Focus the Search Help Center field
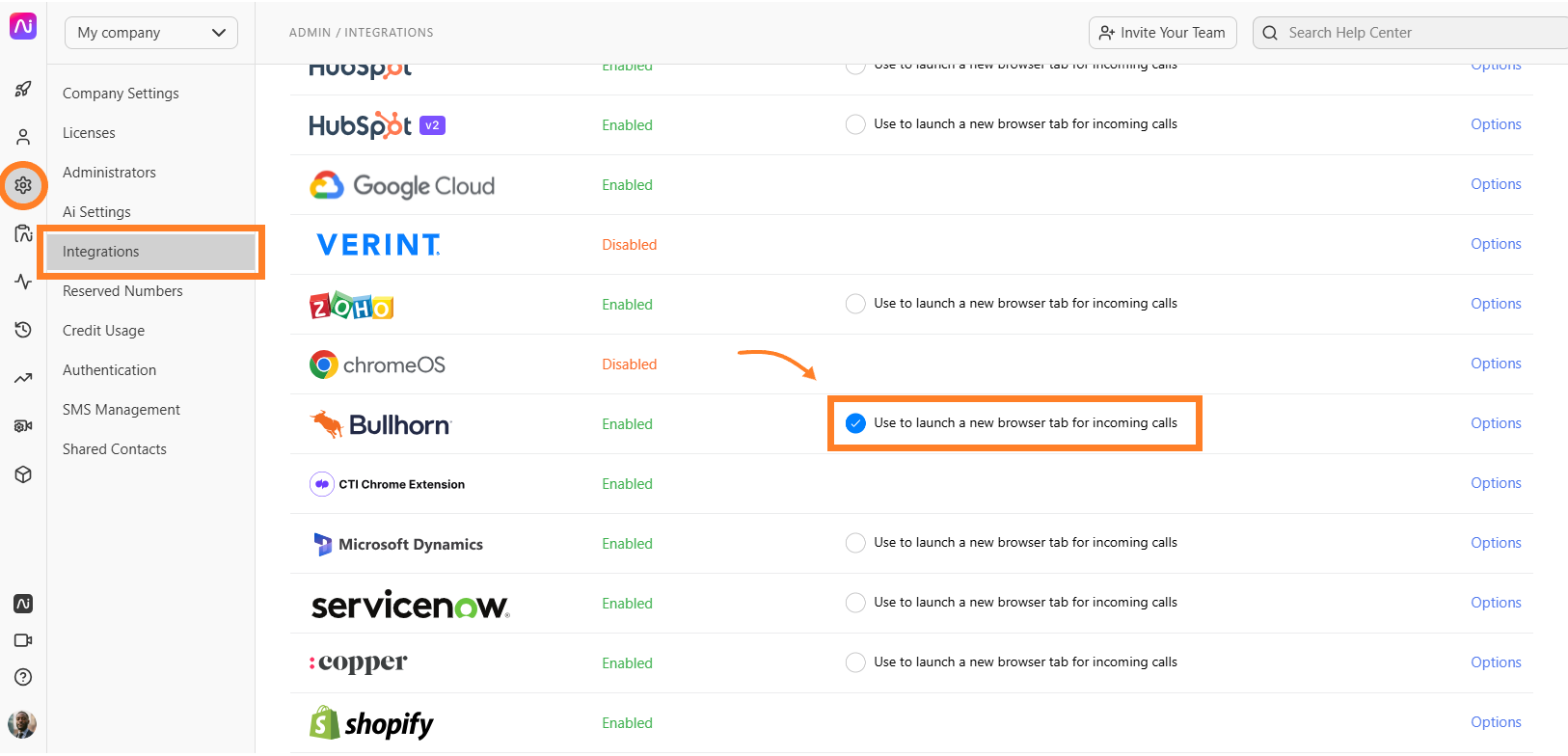This screenshot has width=1568, height=756. click(x=1411, y=33)
